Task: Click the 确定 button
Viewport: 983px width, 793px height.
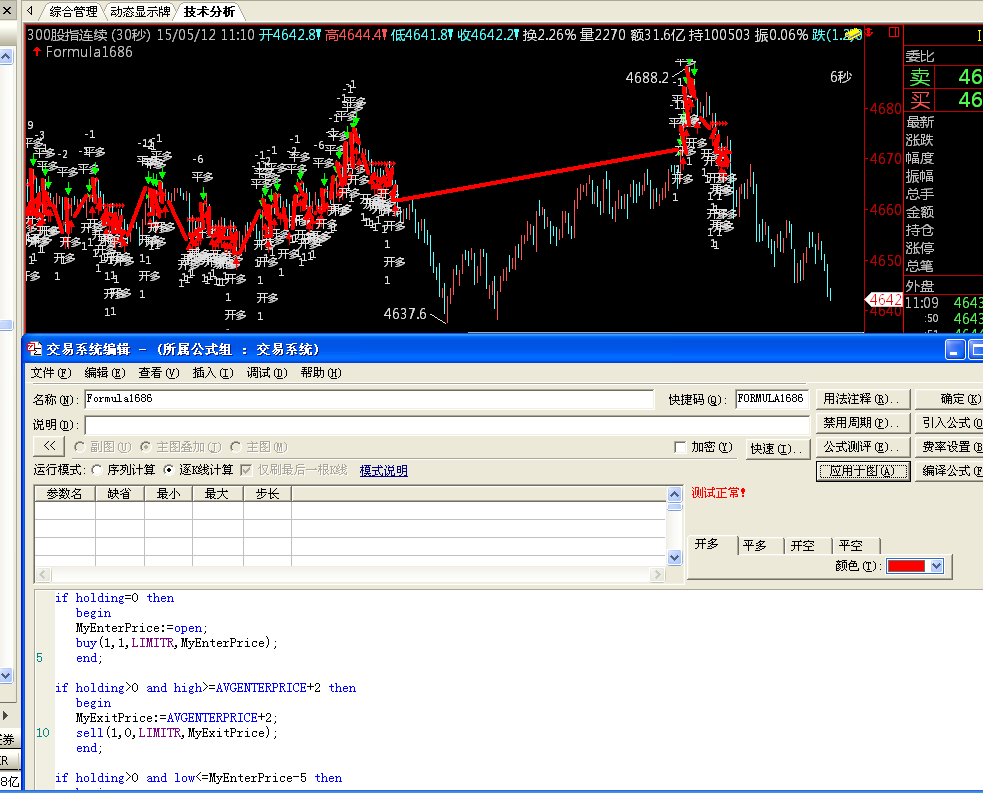Action: pos(949,399)
